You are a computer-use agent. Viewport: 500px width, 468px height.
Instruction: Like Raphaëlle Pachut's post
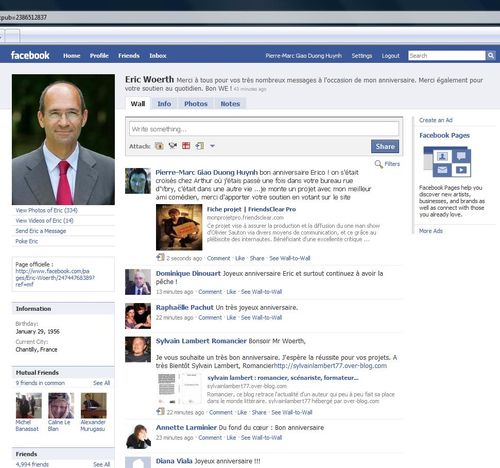tap(231, 318)
